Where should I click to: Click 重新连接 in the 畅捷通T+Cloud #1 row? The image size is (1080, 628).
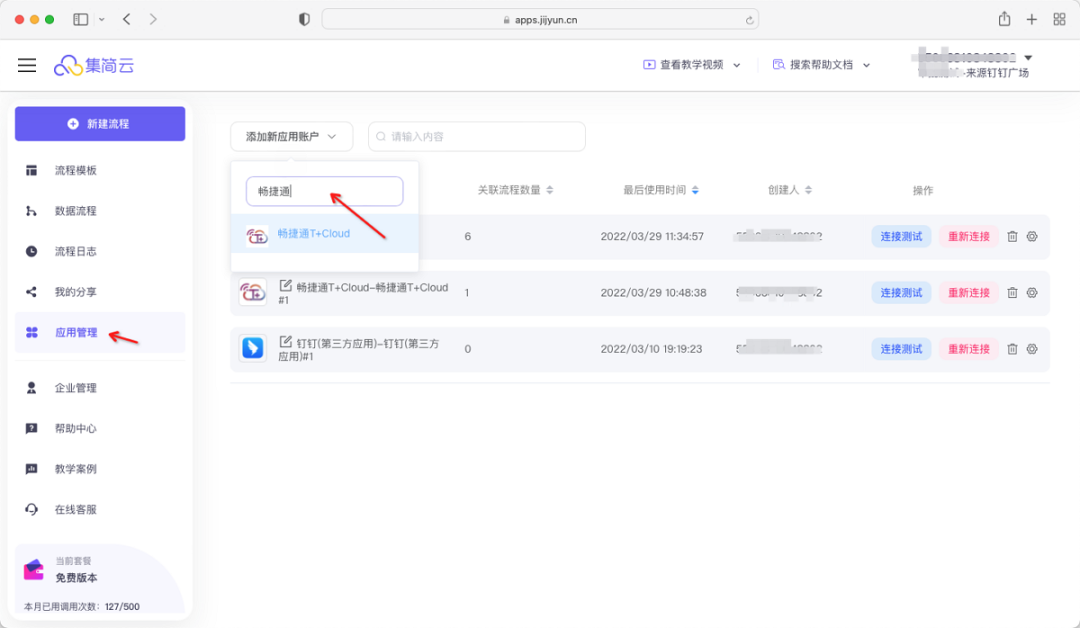(x=968, y=293)
